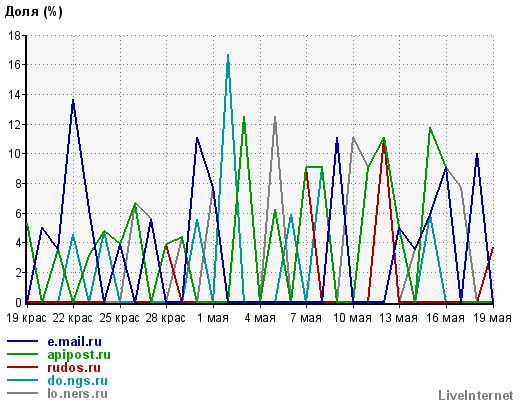This screenshot has height=405, width=520.
Task: Click the e.mail.ru legend label
Action: pos(74,342)
